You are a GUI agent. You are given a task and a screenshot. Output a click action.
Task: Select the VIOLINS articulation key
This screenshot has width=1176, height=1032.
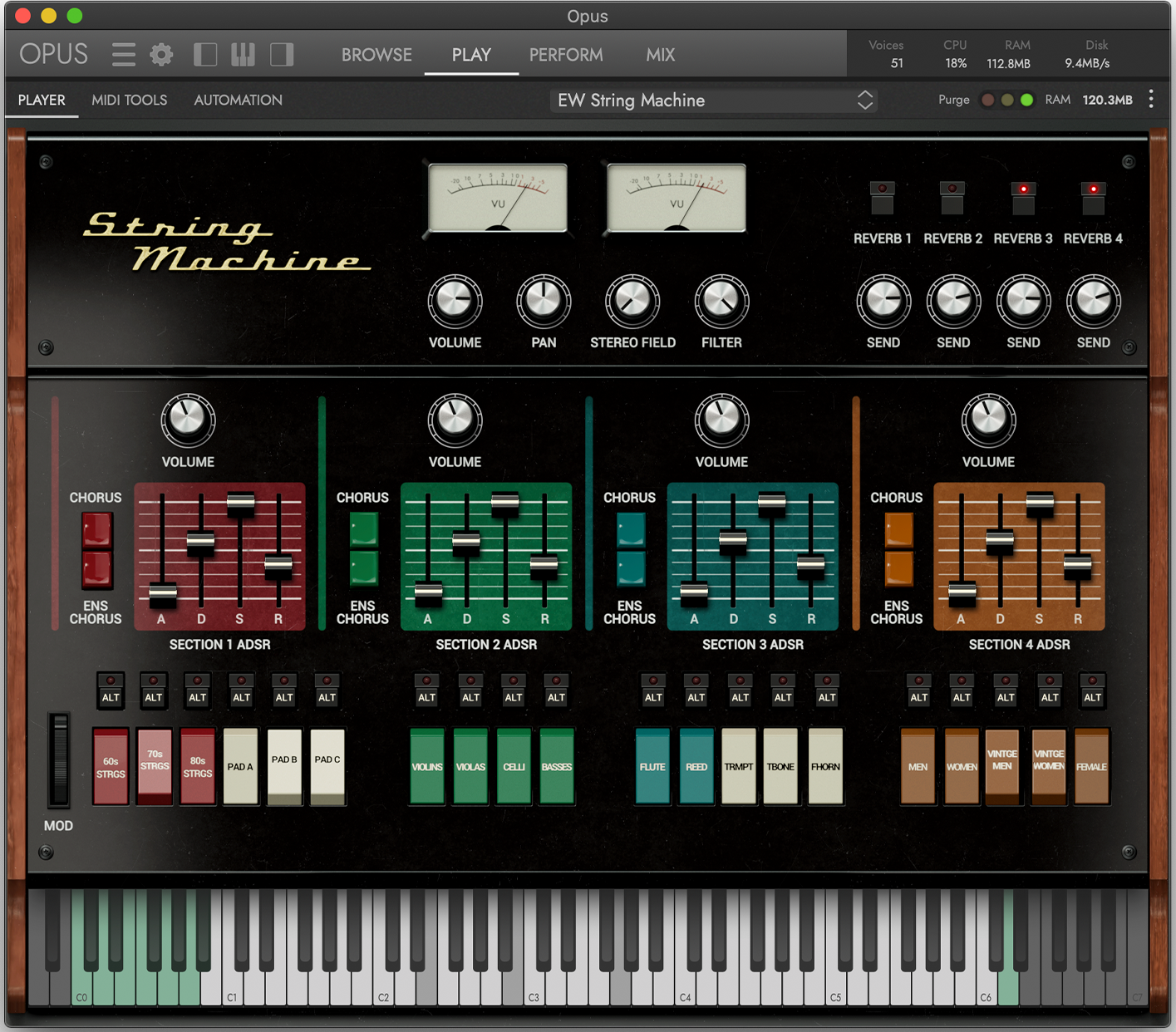point(426,765)
